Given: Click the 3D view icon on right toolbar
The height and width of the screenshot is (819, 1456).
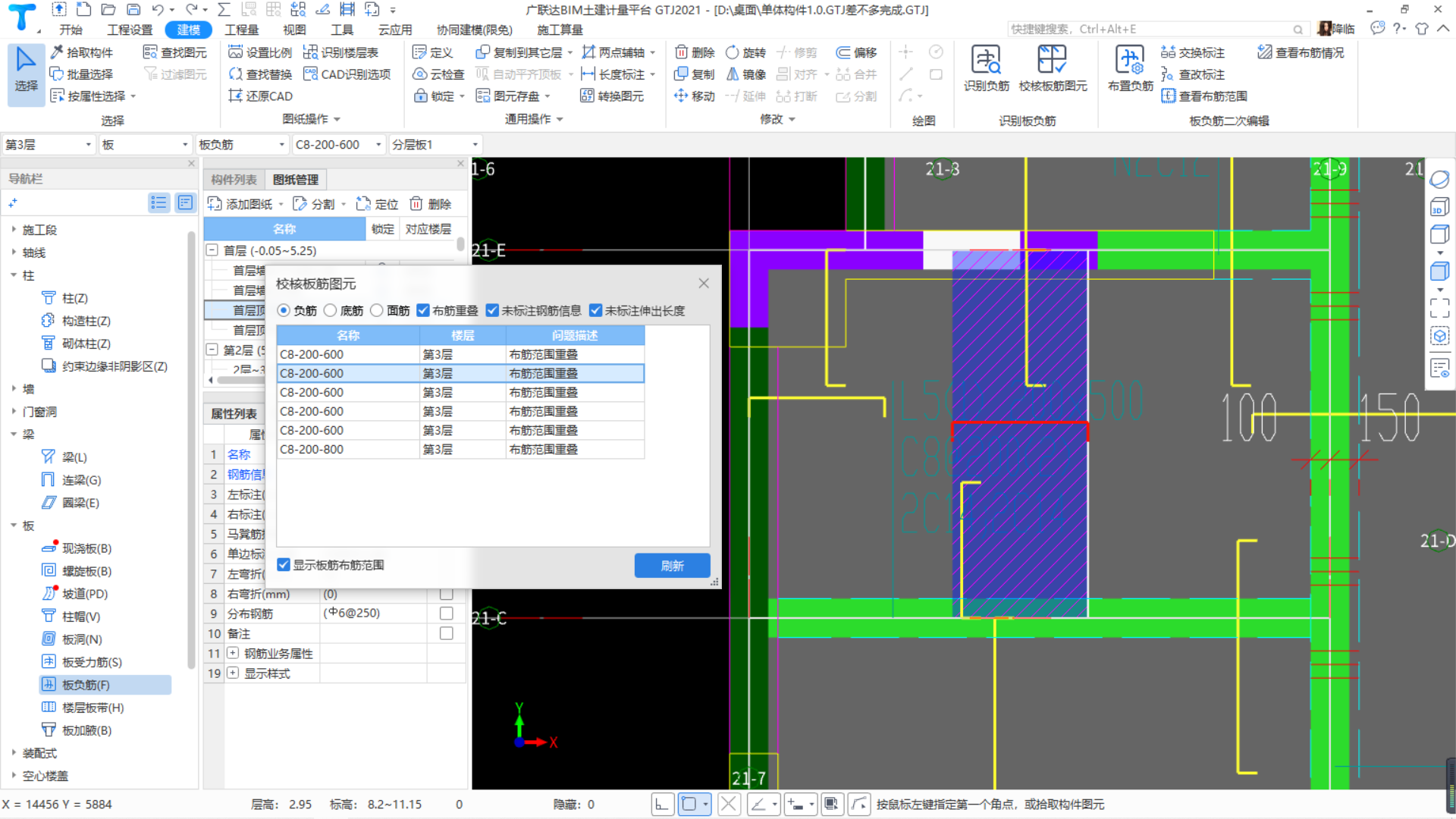Looking at the screenshot, I should pos(1439,207).
